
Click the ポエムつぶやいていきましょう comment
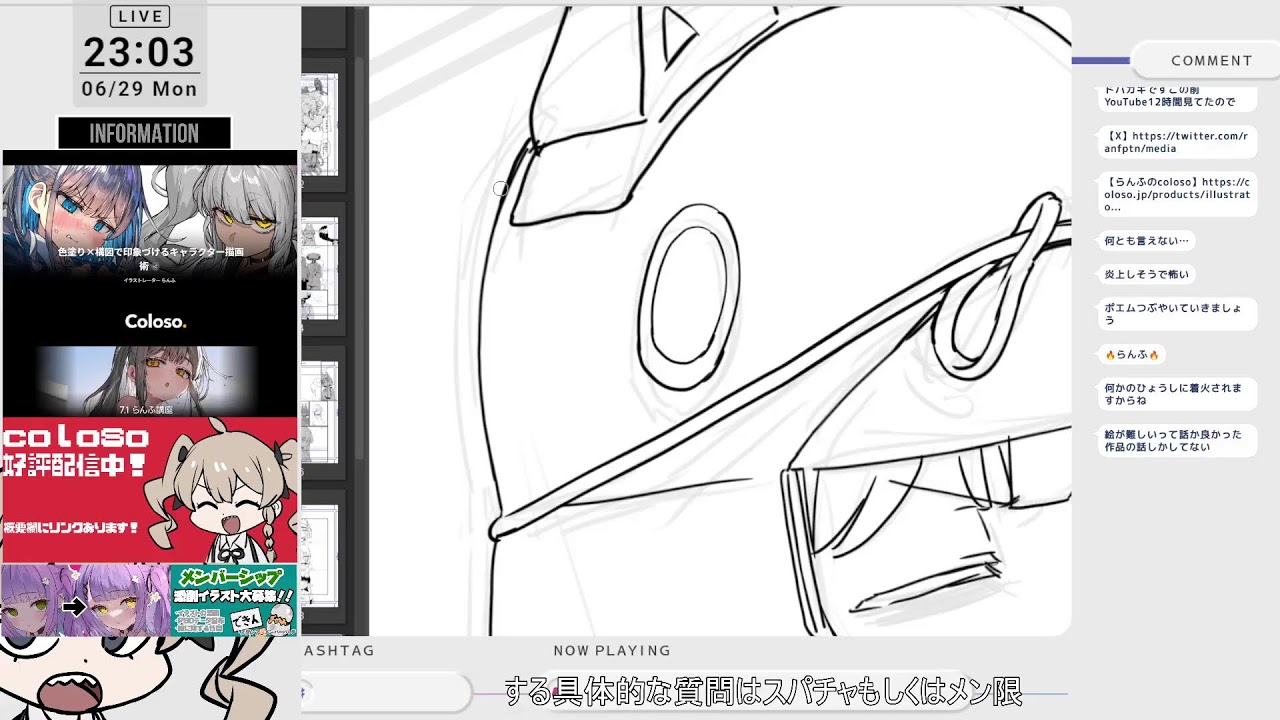pyautogui.click(x=1177, y=314)
